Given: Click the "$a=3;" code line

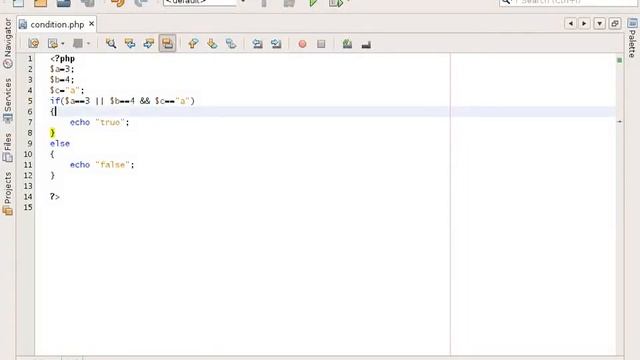Looking at the screenshot, I should pyautogui.click(x=62, y=69).
